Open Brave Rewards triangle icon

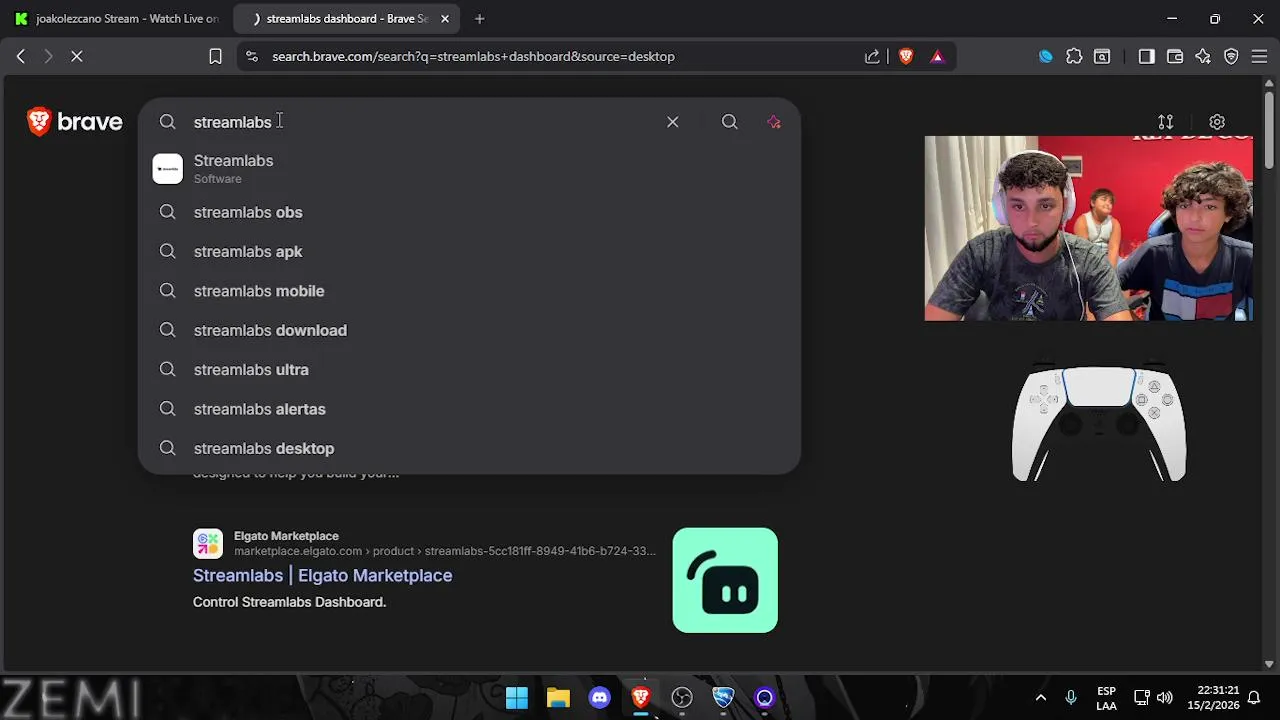[937, 57]
